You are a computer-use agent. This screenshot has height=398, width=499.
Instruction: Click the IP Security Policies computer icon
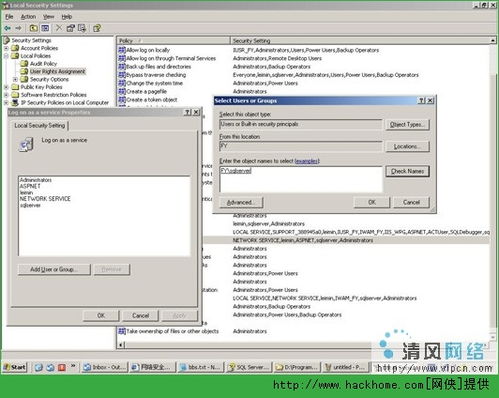tap(15, 102)
